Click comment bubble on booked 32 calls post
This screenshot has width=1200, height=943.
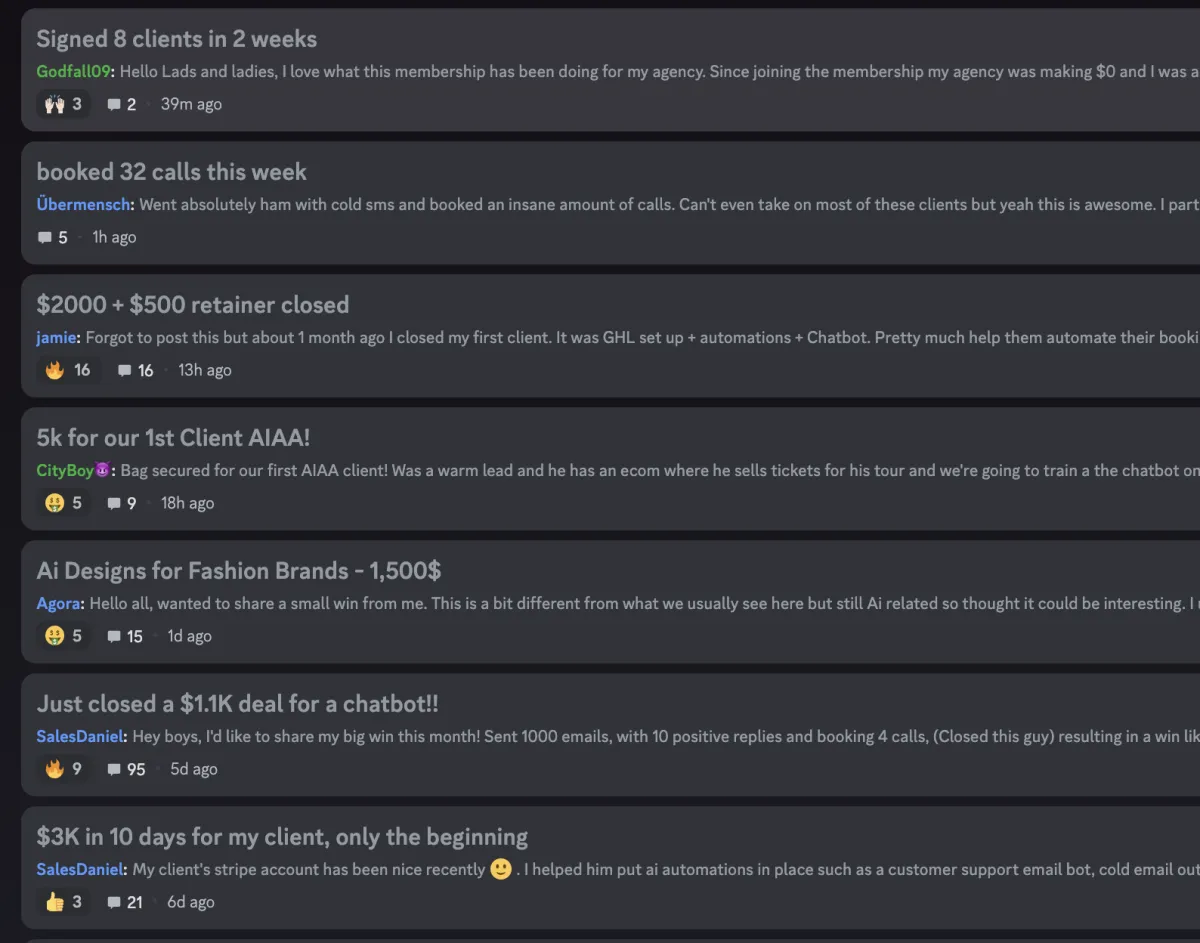[44, 237]
